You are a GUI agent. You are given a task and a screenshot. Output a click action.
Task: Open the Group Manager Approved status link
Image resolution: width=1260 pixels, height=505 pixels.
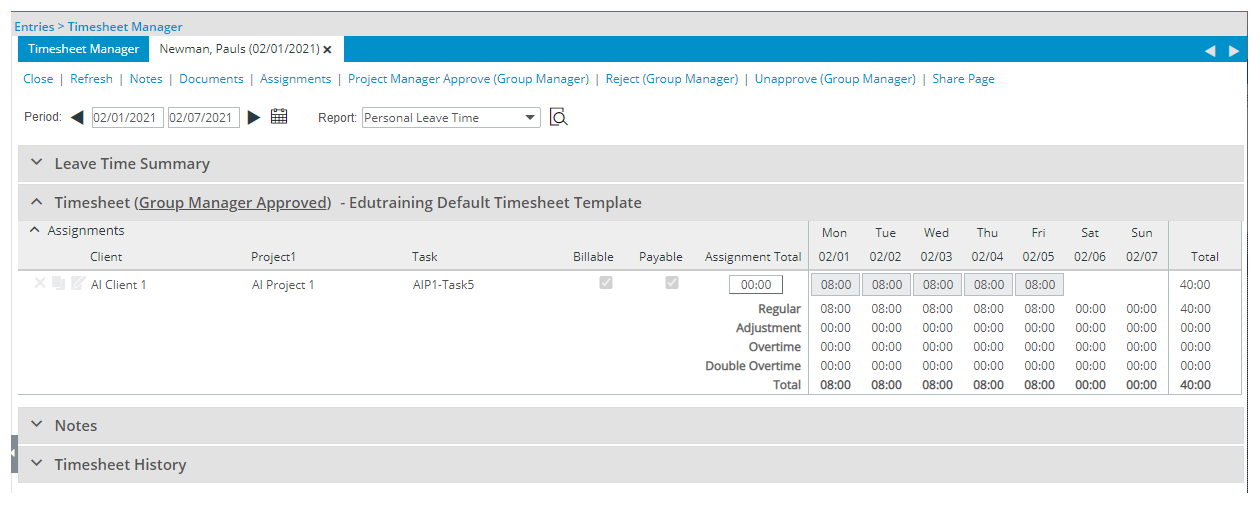[x=233, y=203]
